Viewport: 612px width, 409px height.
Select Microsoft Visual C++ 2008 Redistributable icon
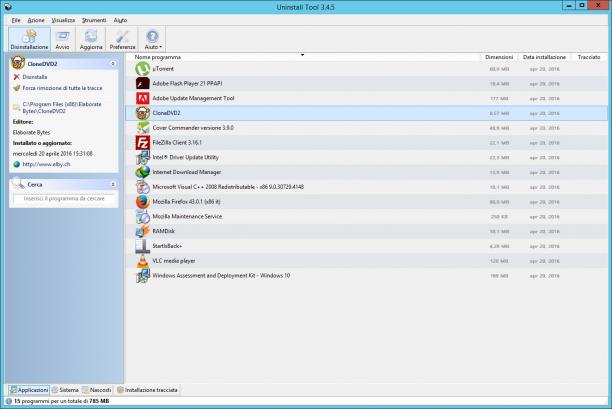(142, 187)
